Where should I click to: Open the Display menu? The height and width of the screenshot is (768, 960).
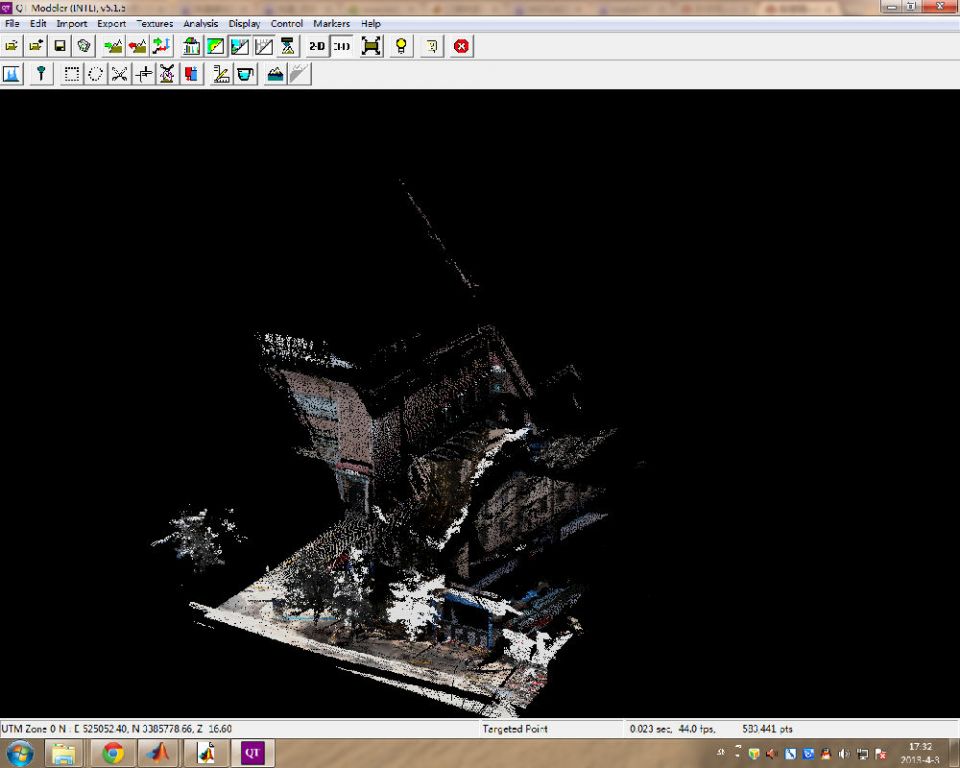pyautogui.click(x=244, y=23)
